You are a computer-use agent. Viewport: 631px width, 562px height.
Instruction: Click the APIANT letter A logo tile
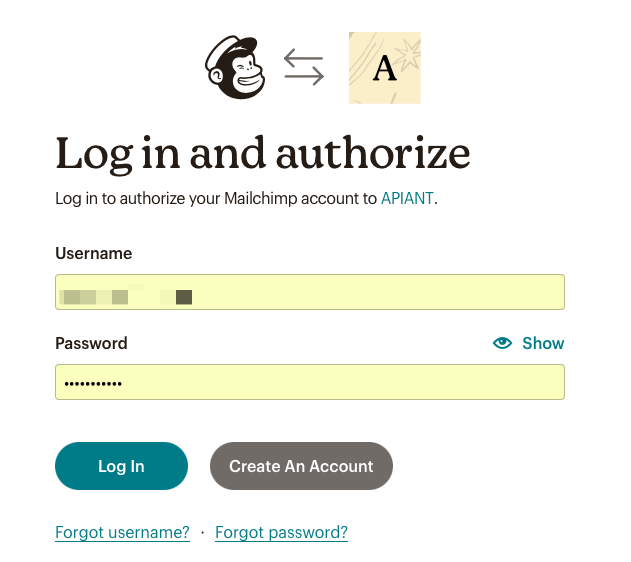pos(384,68)
